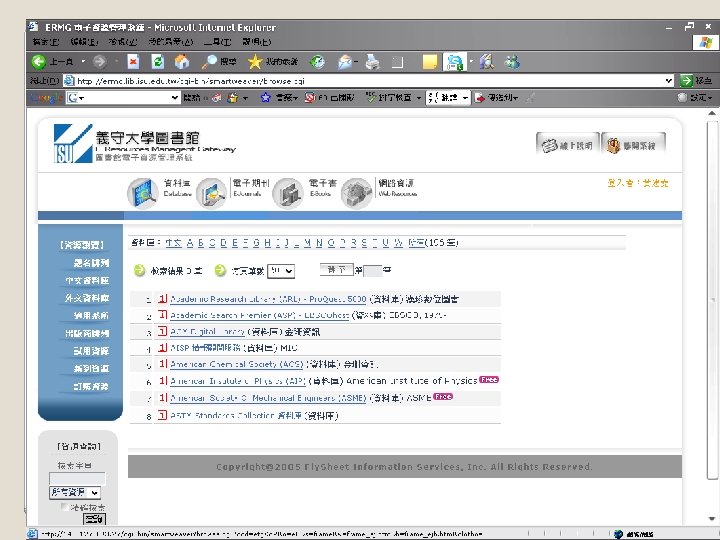Click the exit system button in the page header
720x540 pixels.
634,145
